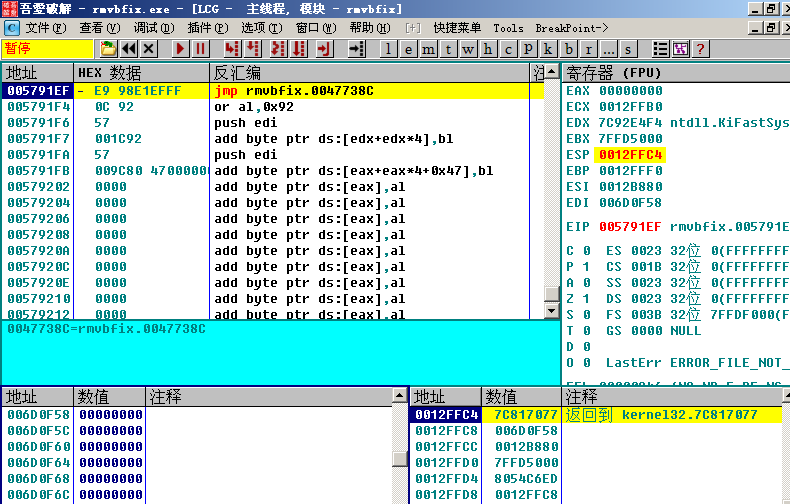Select stack entry 返回到 kernel32.7C817077
Viewport: 790px width, 504px height.
661,415
